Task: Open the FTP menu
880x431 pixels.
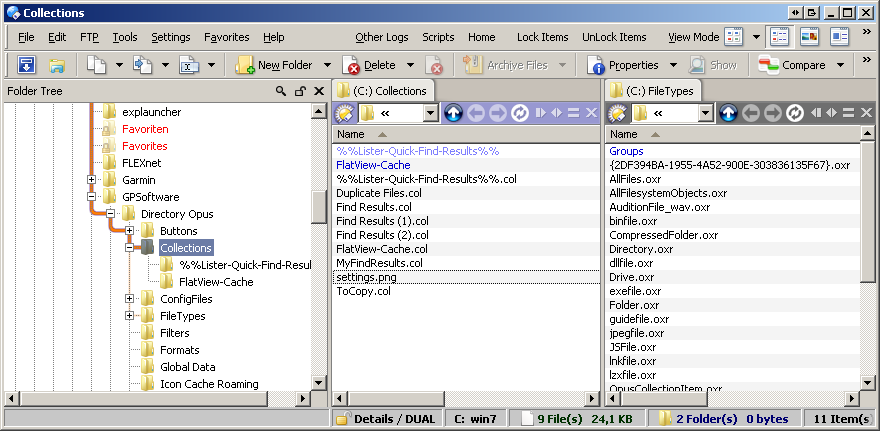Action: point(89,37)
